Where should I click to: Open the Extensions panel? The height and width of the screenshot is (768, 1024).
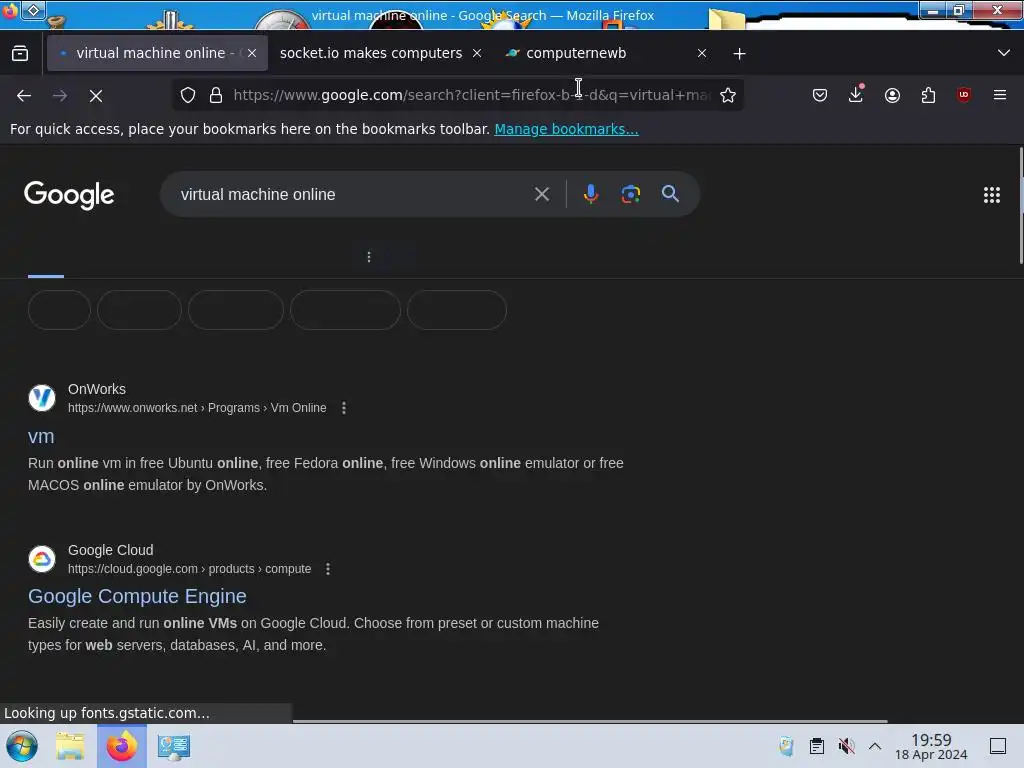pos(928,95)
